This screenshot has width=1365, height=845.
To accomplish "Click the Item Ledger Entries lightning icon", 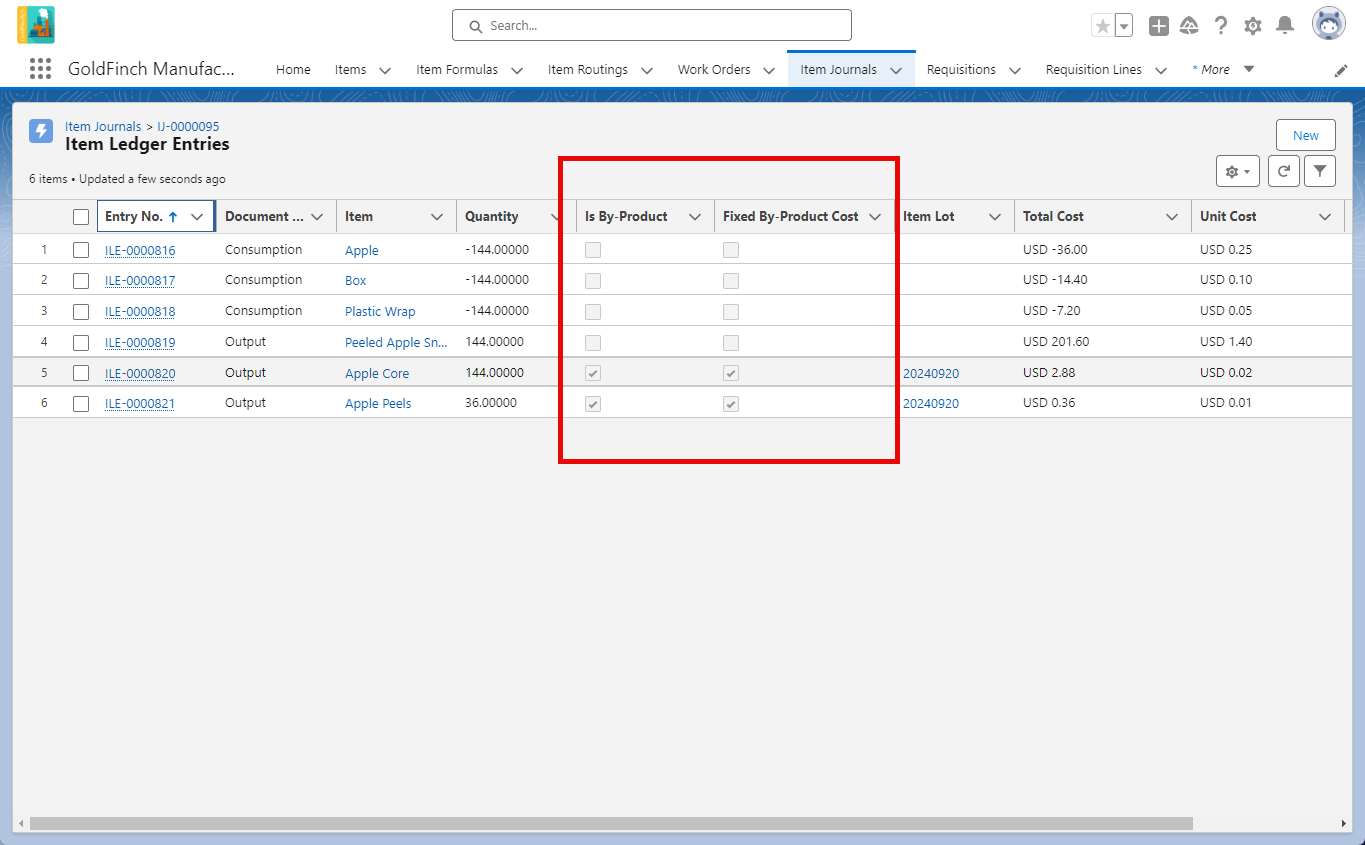I will 41,131.
